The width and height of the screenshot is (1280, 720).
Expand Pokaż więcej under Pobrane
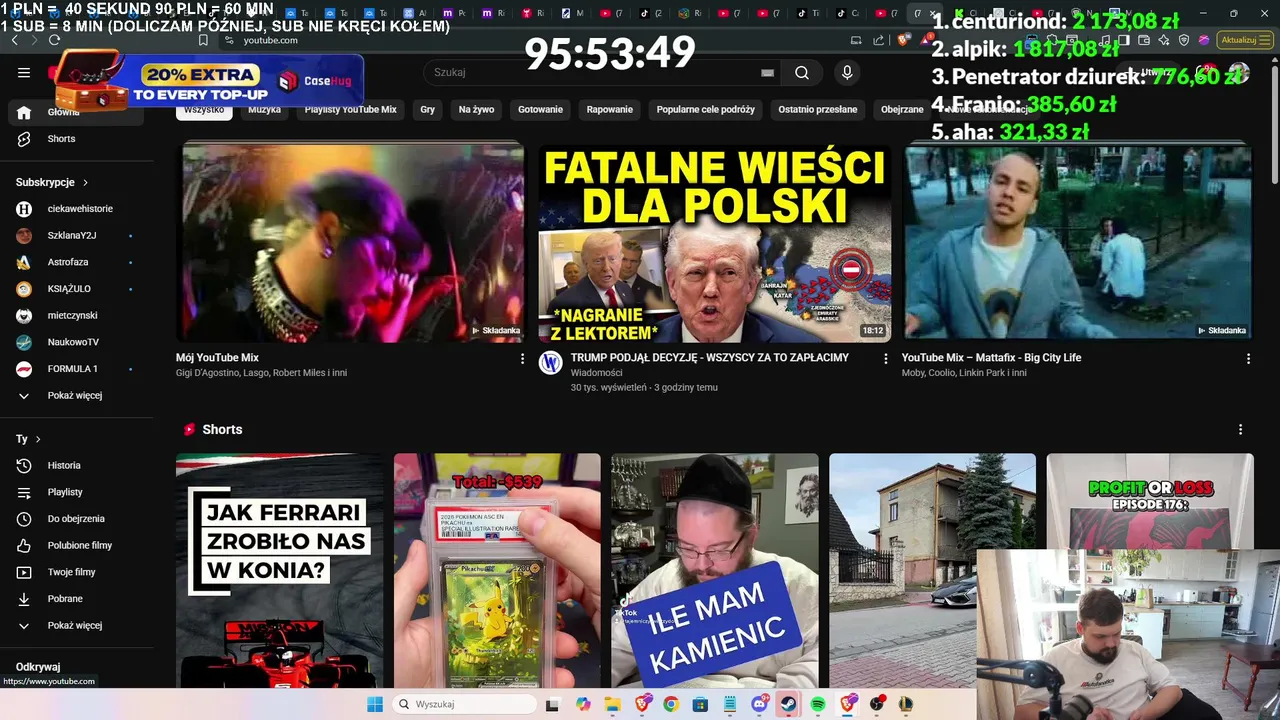(x=77, y=626)
